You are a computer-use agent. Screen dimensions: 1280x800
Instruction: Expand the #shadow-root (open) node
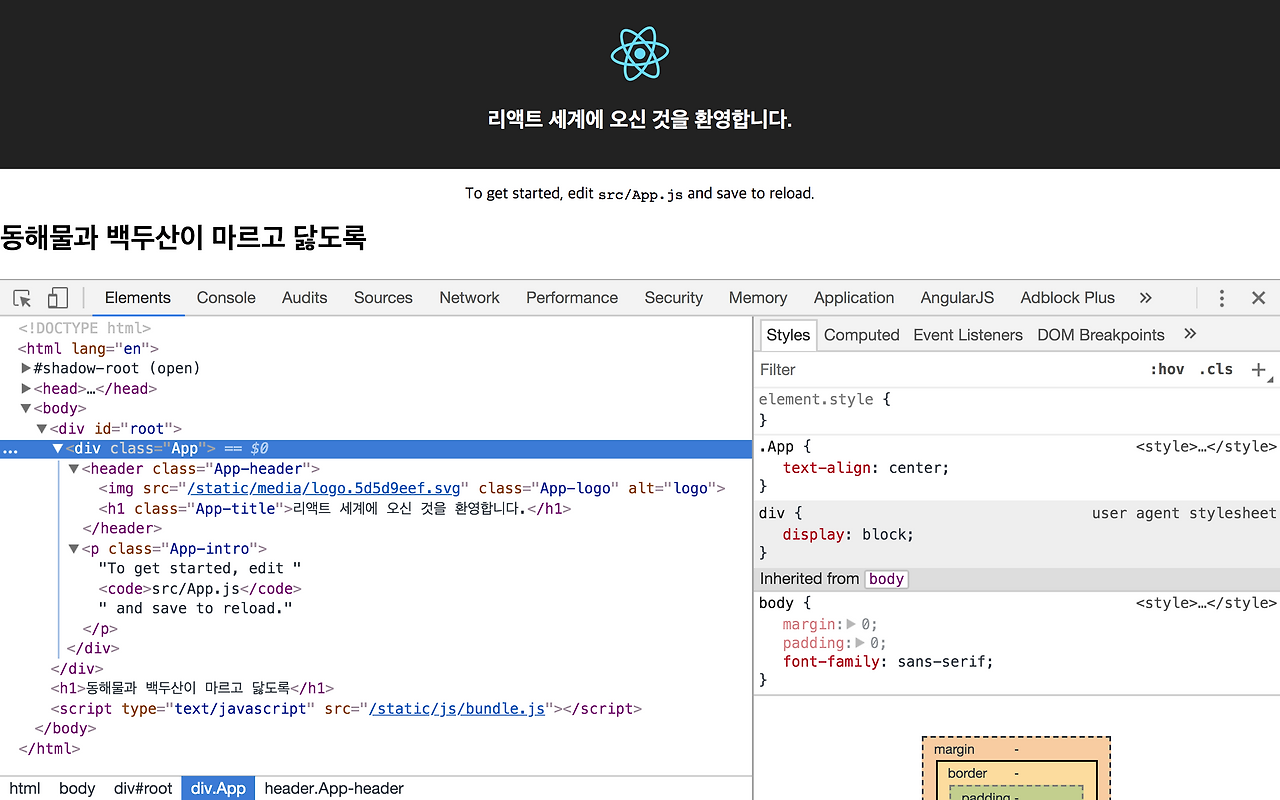pyautogui.click(x=26, y=368)
